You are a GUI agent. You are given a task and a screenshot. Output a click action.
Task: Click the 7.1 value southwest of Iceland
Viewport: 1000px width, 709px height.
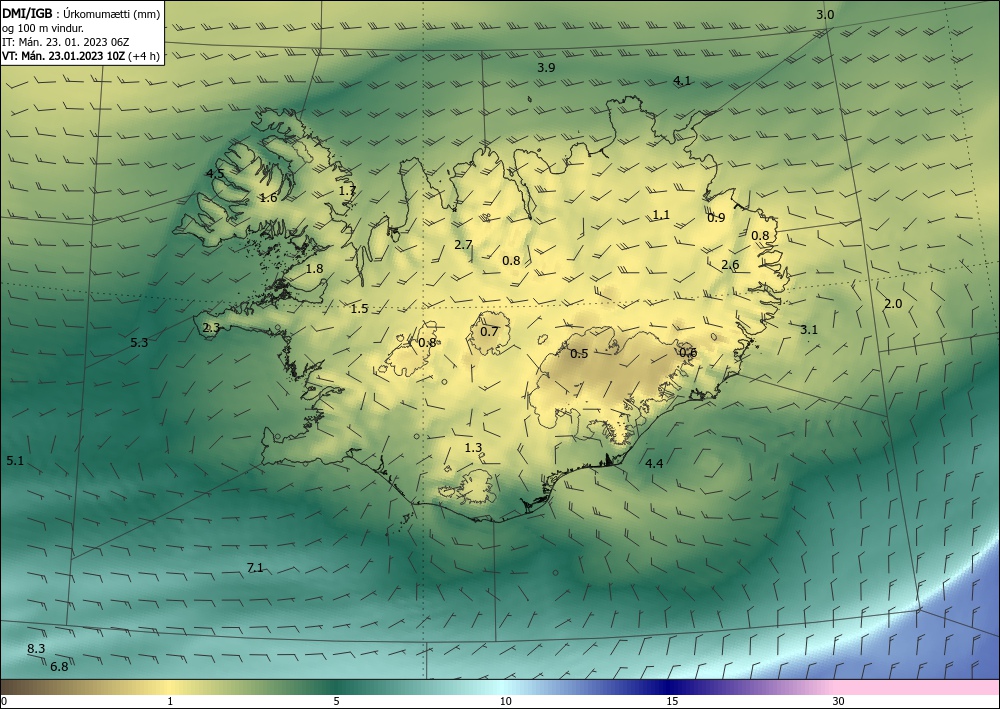(x=255, y=567)
